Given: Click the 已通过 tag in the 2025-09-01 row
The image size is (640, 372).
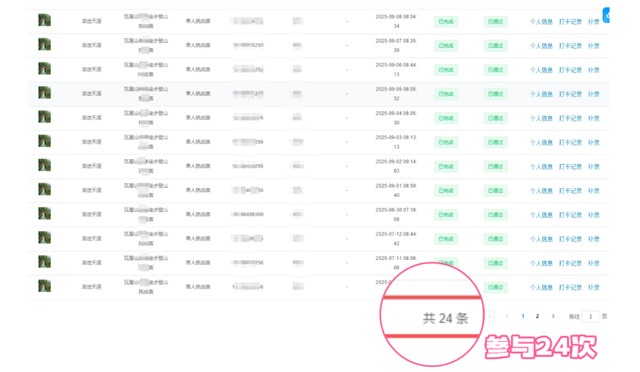Looking at the screenshot, I should coord(496,190).
